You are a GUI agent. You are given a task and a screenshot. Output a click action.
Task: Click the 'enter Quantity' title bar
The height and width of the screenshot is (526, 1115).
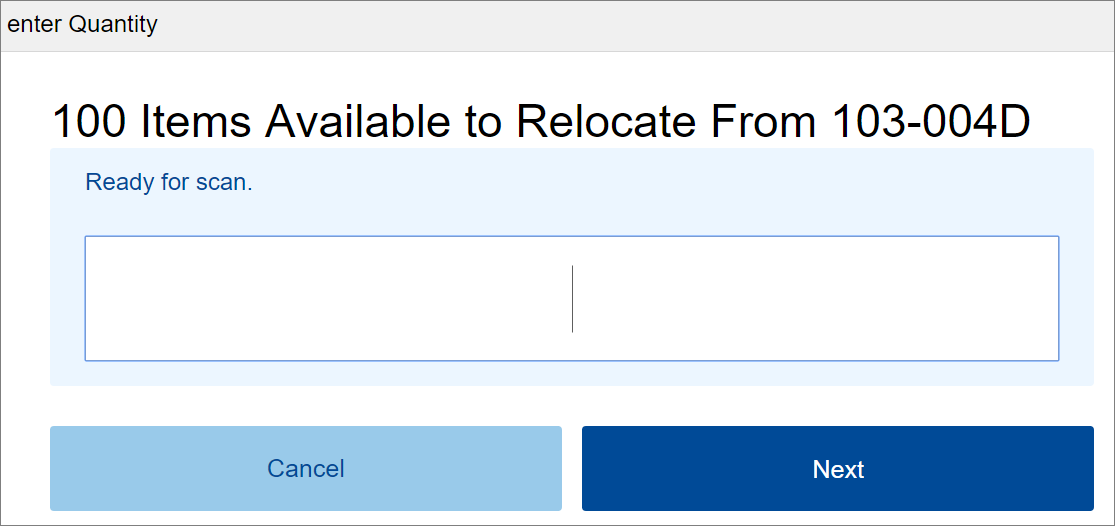(x=558, y=26)
